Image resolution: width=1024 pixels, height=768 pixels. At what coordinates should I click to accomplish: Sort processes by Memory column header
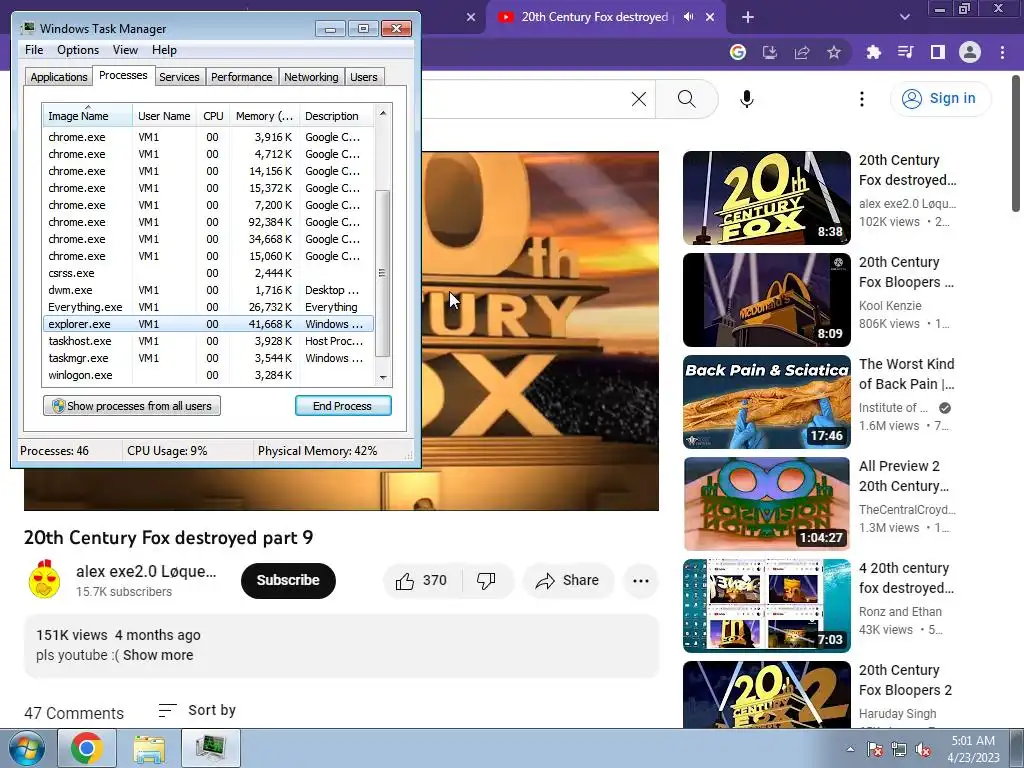[x=264, y=116]
